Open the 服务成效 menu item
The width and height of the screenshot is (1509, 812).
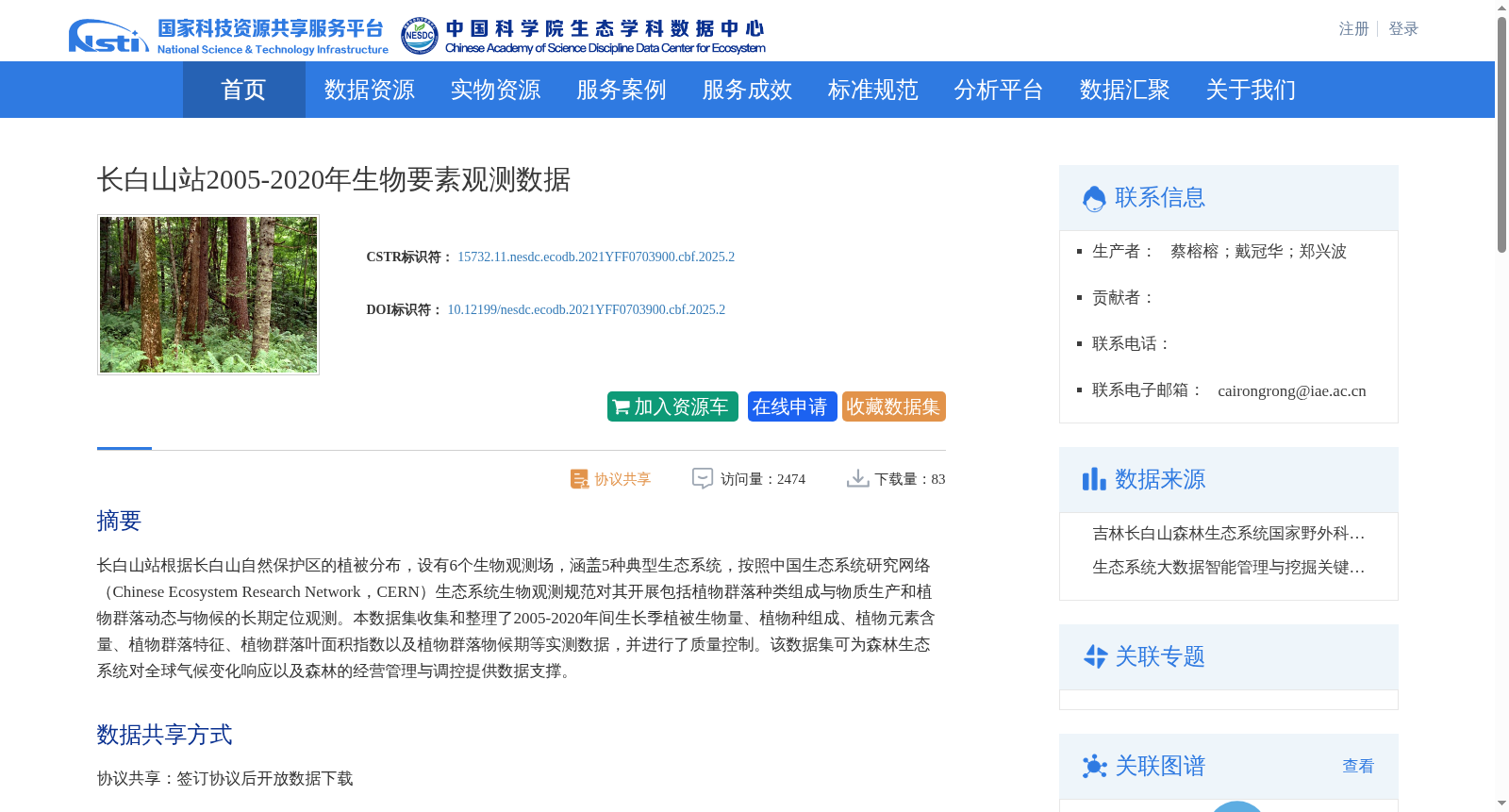coord(747,90)
